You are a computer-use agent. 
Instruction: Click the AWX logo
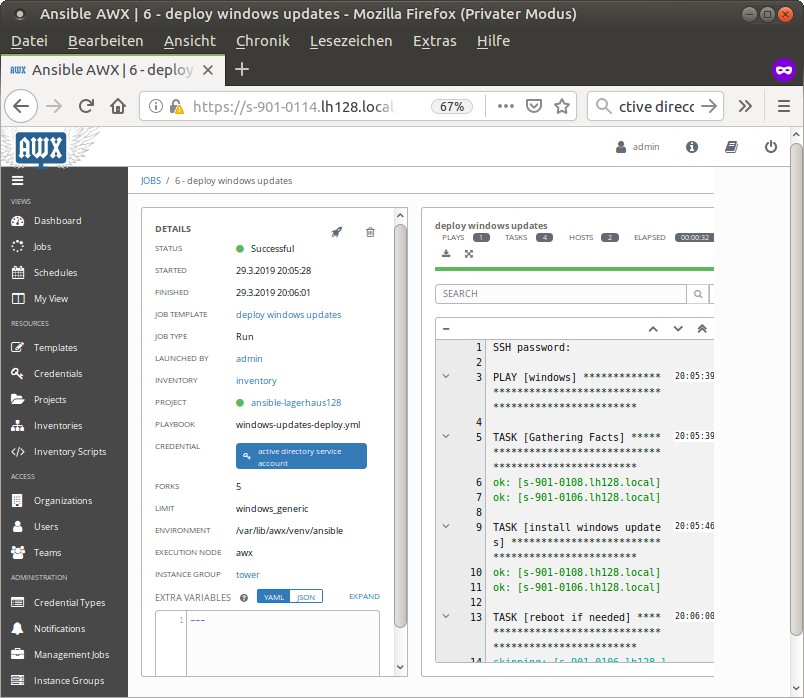[x=41, y=149]
